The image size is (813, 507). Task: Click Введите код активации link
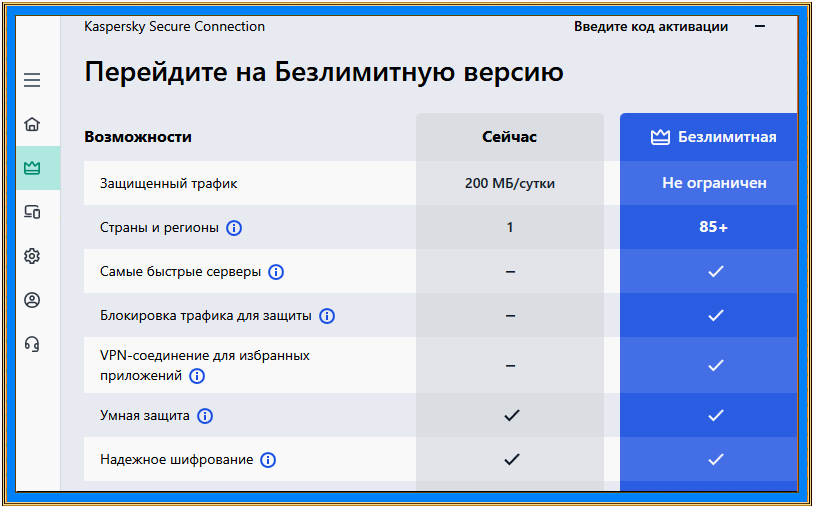coord(651,26)
